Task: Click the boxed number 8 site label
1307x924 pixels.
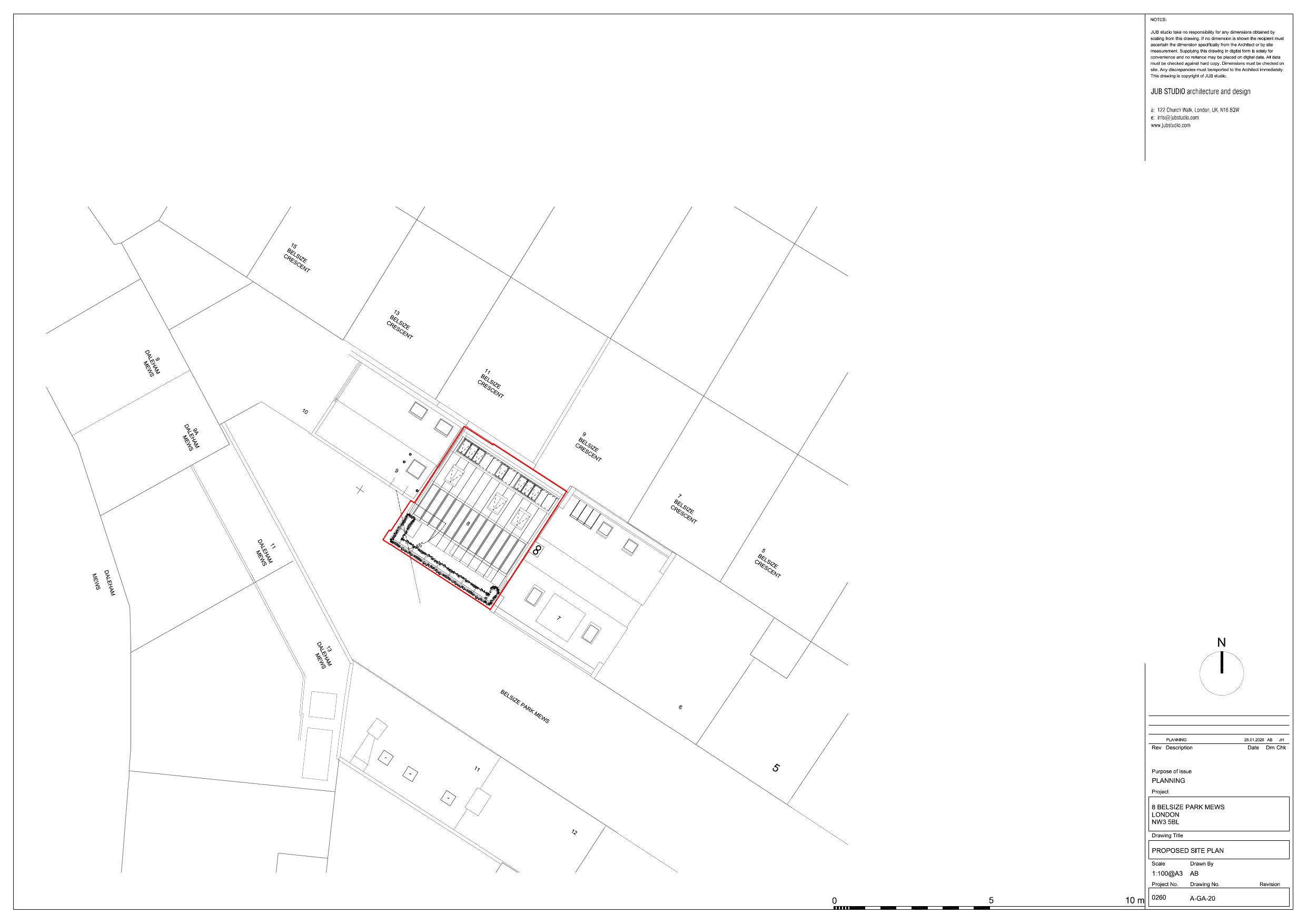Action: (536, 550)
